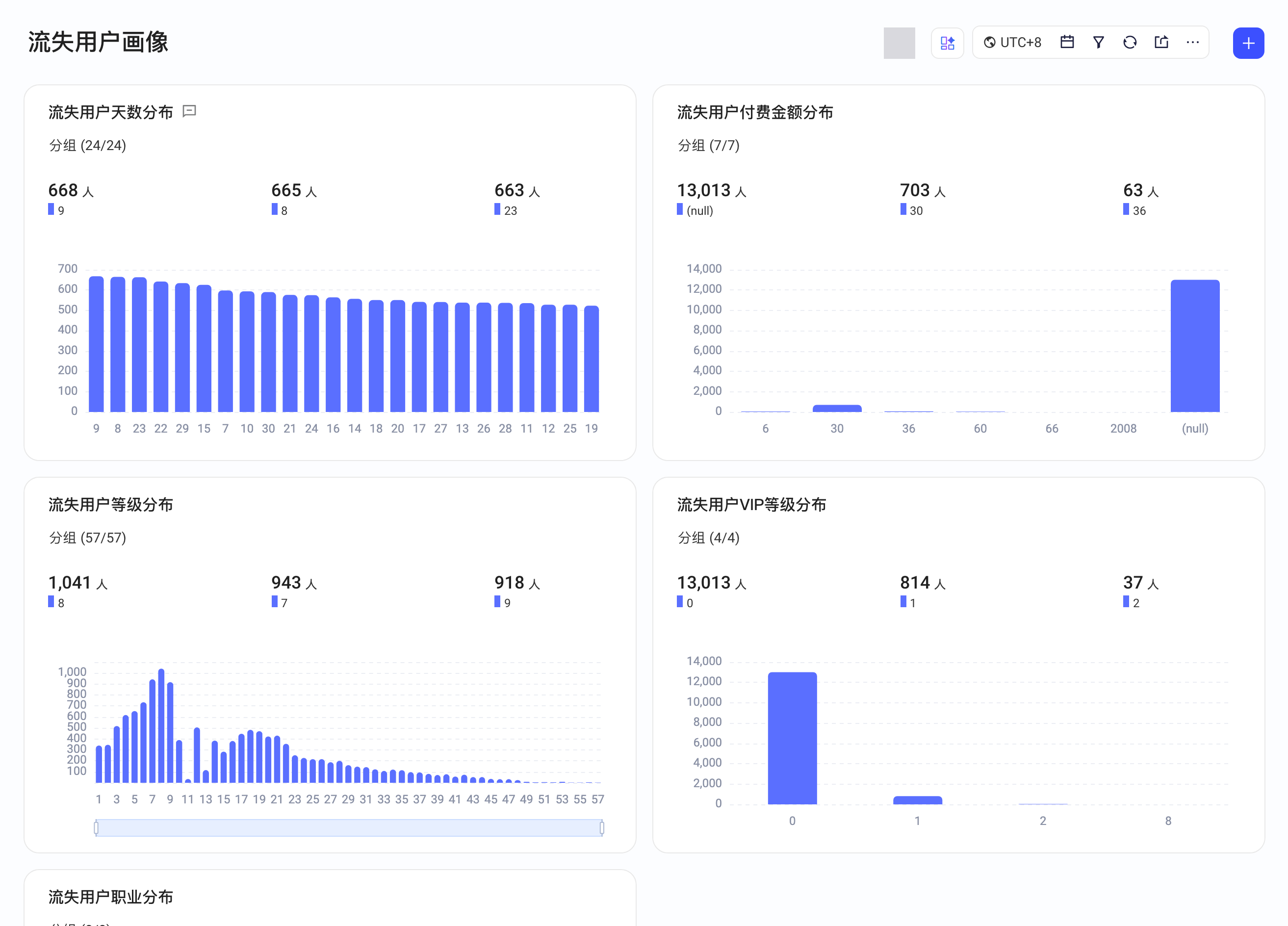Viewport: 1288px width, 926px height.
Task: Refresh the dashboard data
Action: tap(1129, 42)
